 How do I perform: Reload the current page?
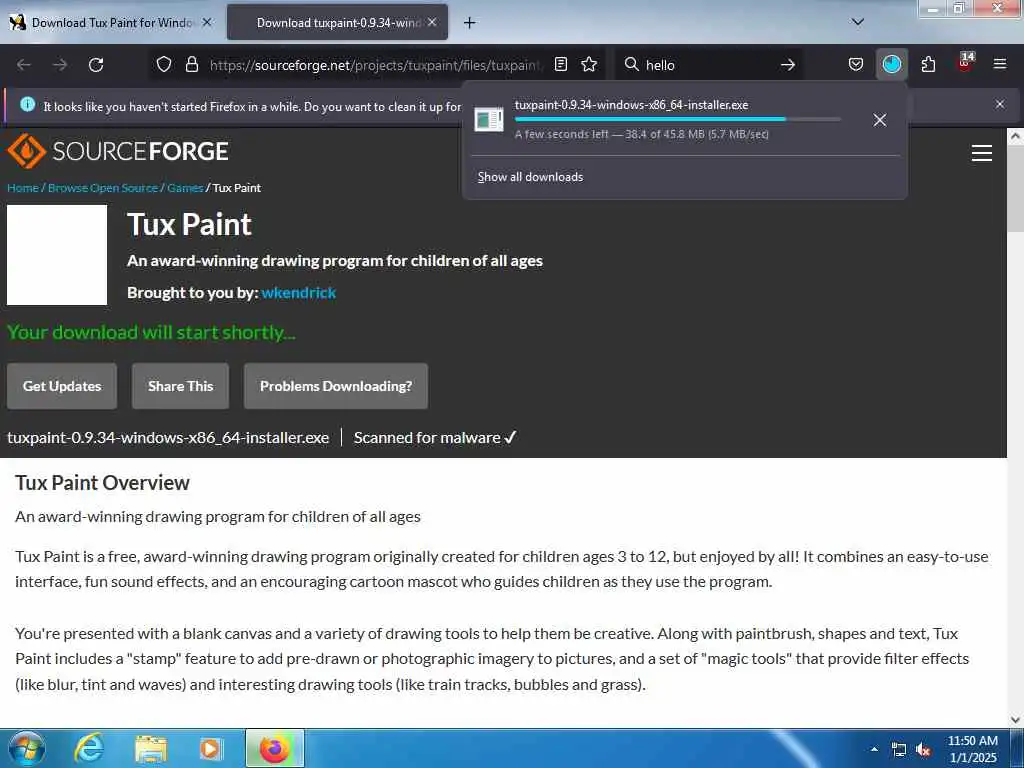[96, 65]
